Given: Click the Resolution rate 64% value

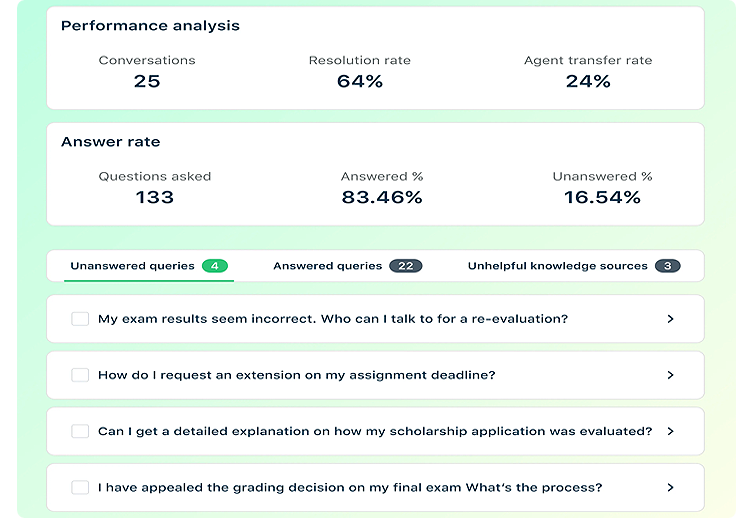Looking at the screenshot, I should pyautogui.click(x=360, y=82).
